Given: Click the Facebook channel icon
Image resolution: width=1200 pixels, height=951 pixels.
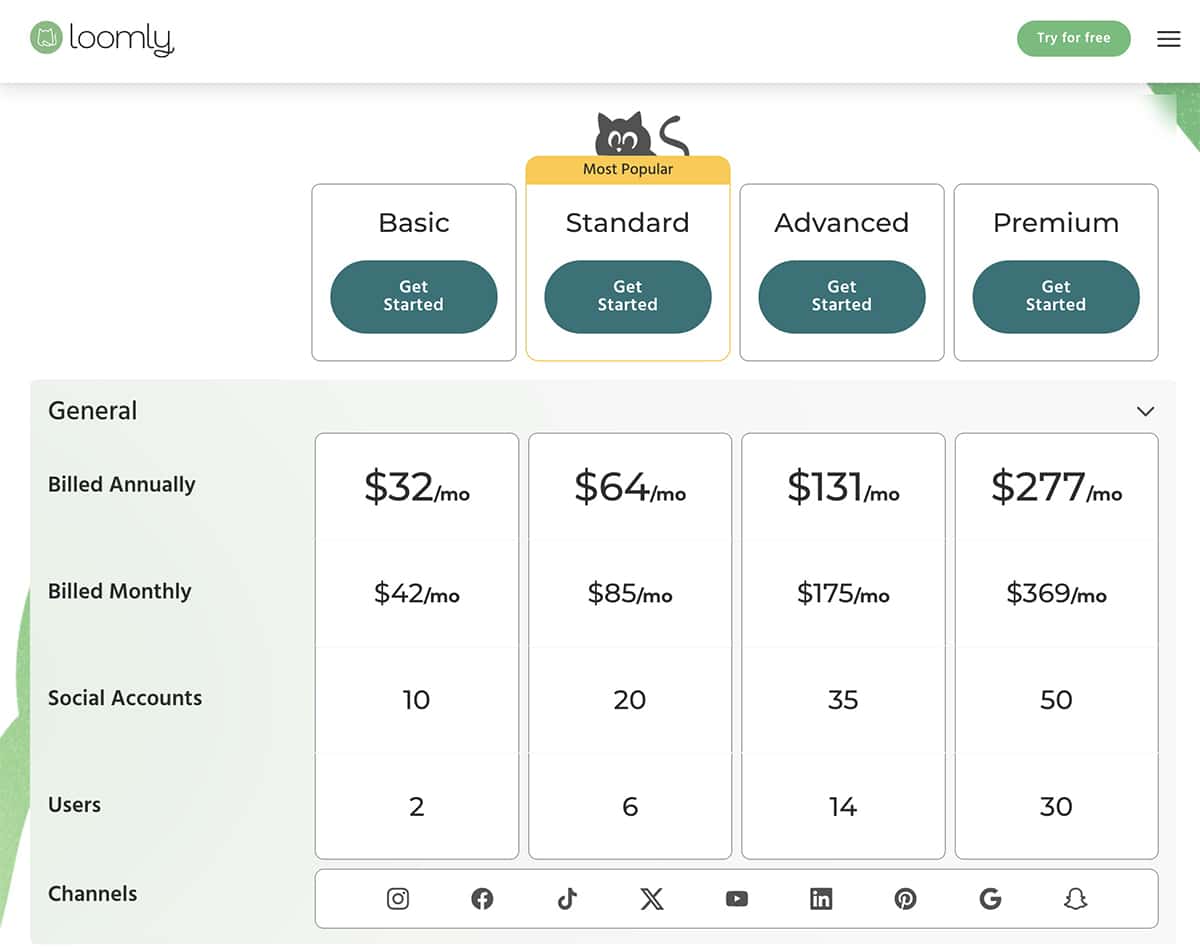Looking at the screenshot, I should [482, 899].
